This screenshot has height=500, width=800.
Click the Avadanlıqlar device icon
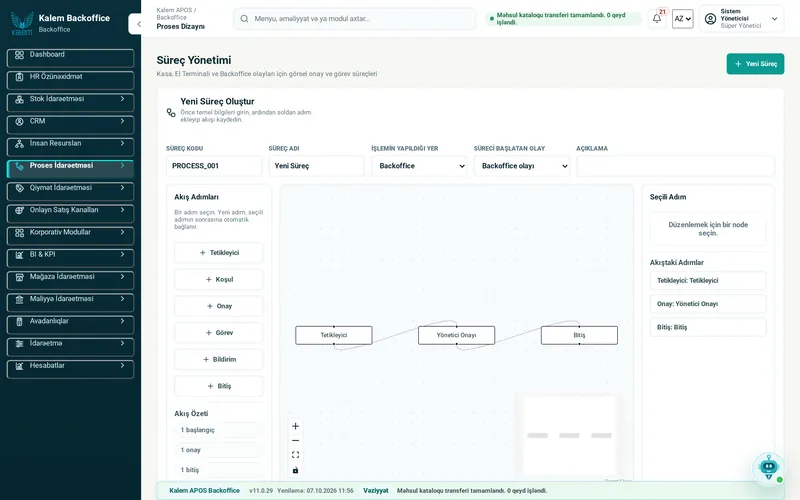pos(19,322)
